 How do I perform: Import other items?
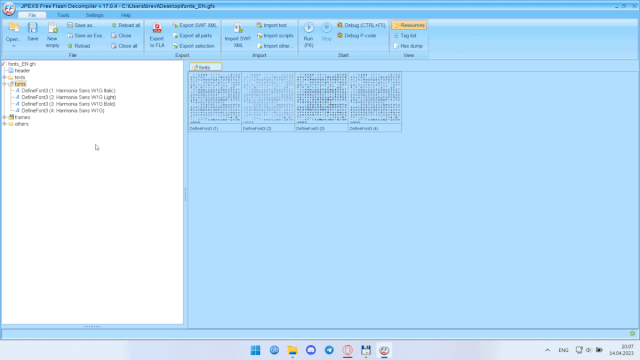(275, 46)
